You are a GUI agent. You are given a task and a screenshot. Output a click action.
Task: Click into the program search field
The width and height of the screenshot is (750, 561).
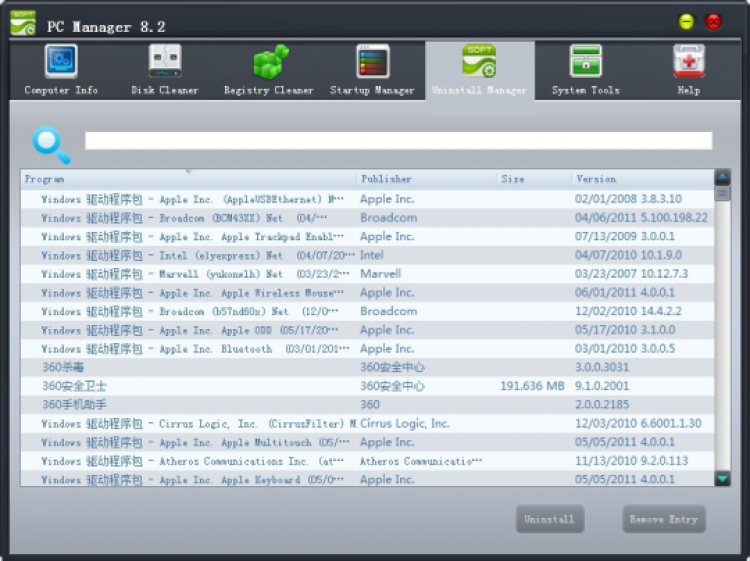[x=398, y=141]
